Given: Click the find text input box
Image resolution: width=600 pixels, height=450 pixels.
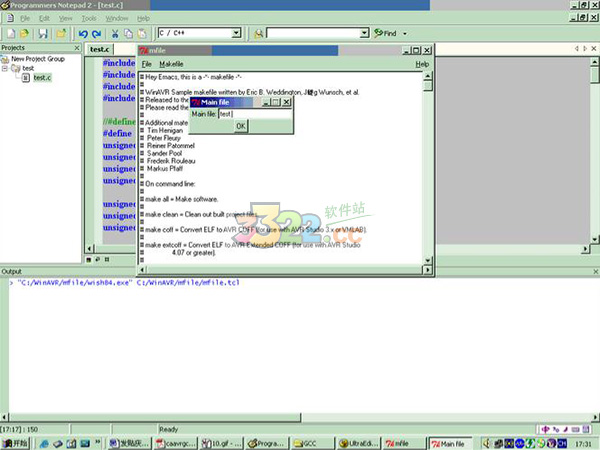Looking at the screenshot, I should (x=313, y=33).
